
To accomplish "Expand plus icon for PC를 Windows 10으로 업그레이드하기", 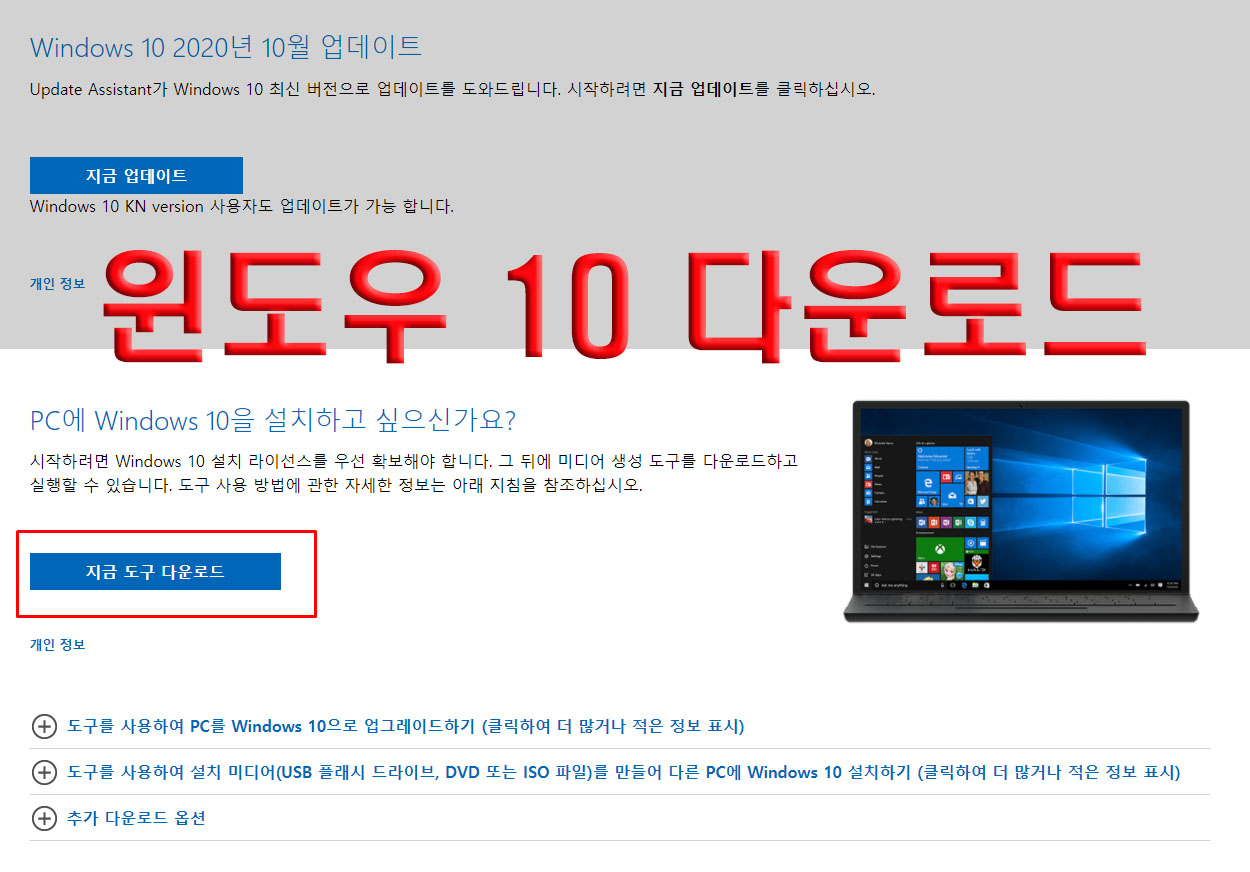I will point(44,726).
